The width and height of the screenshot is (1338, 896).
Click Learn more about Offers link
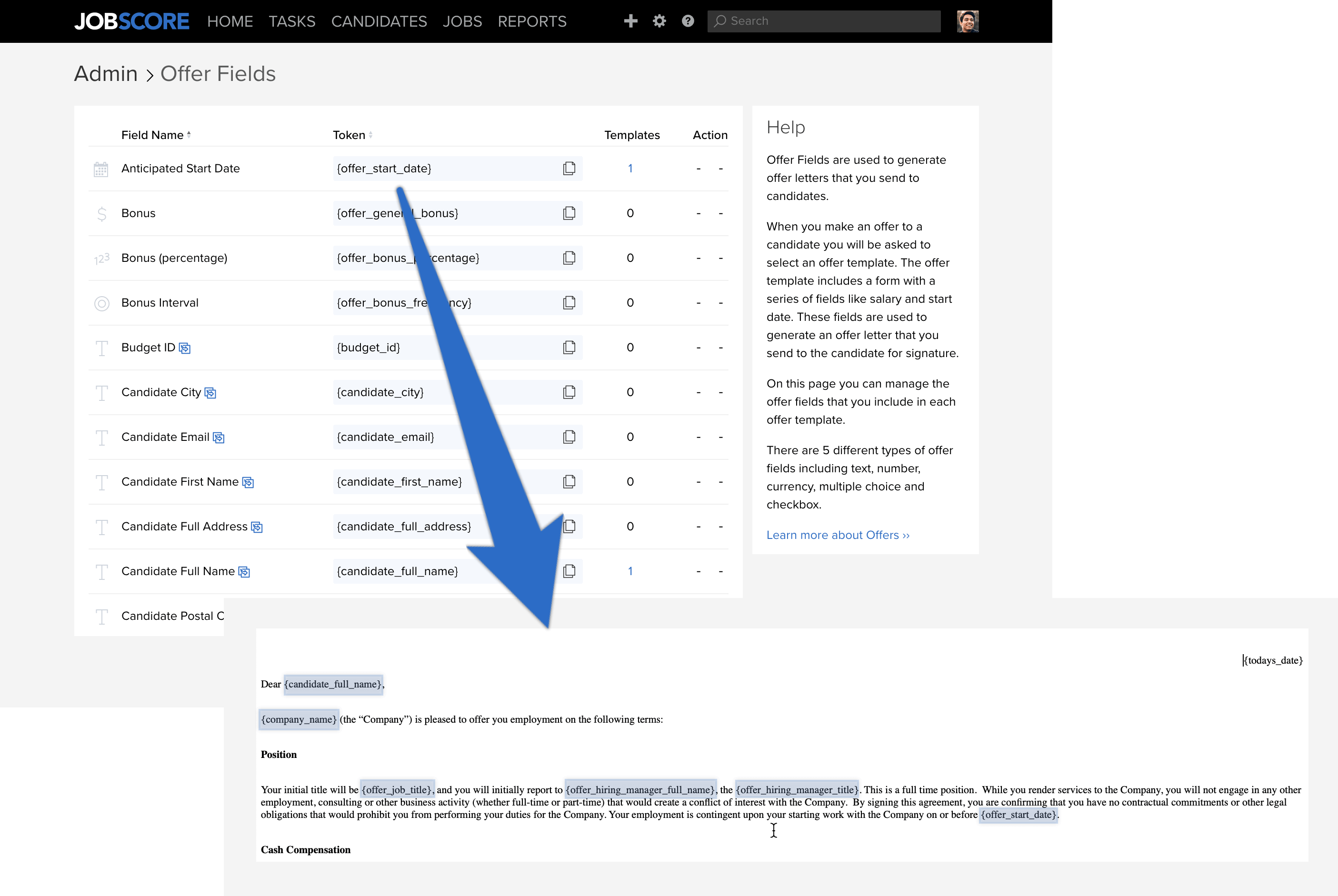[x=838, y=535]
